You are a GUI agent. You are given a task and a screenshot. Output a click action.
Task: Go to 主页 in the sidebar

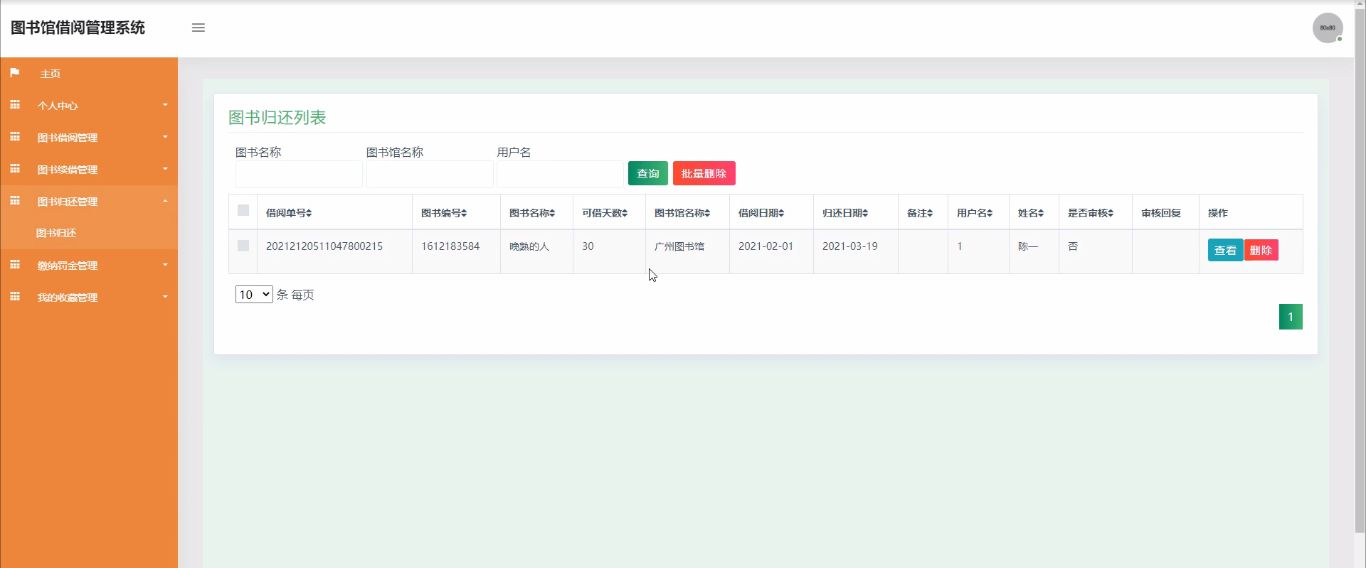[50, 74]
